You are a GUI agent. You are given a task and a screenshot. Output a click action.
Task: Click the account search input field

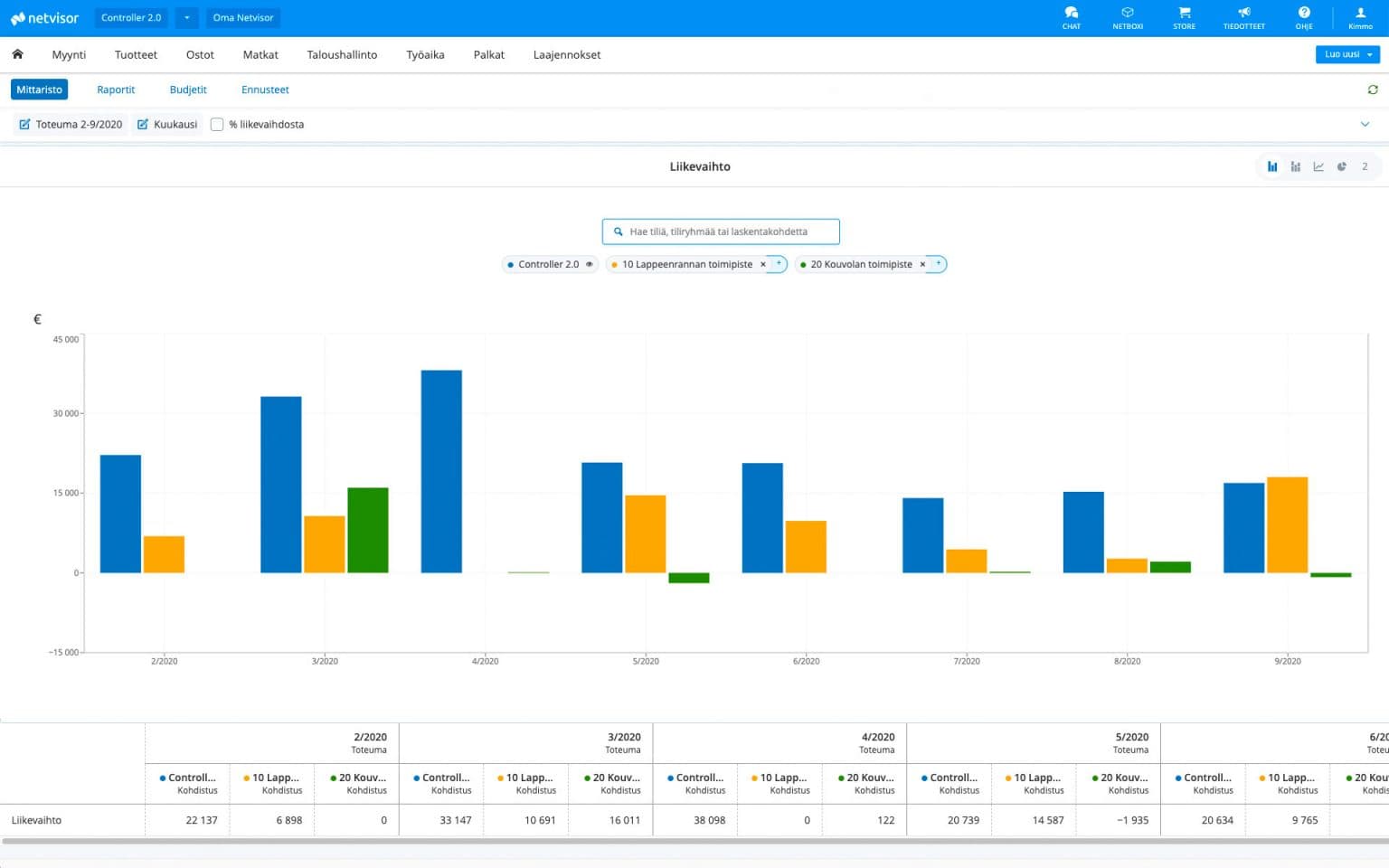(720, 231)
